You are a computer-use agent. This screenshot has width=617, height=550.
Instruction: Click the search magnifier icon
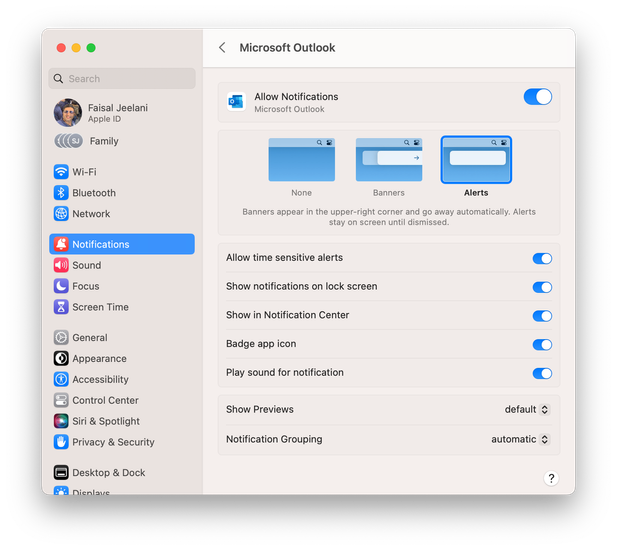click(58, 79)
